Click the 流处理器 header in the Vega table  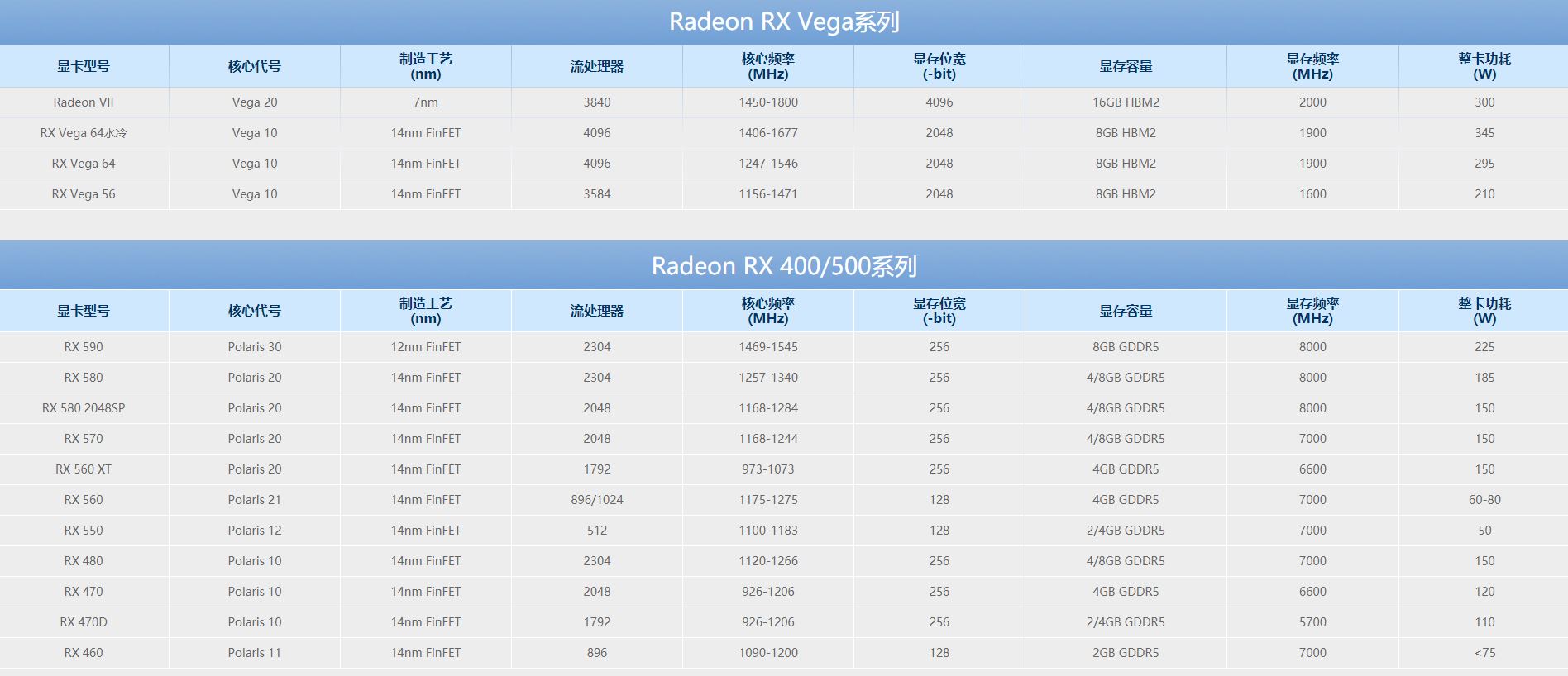click(597, 66)
